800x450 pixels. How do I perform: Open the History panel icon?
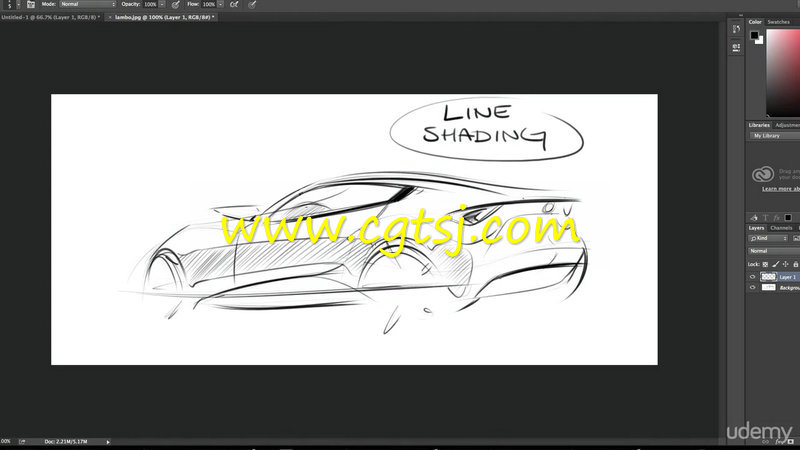pos(736,29)
